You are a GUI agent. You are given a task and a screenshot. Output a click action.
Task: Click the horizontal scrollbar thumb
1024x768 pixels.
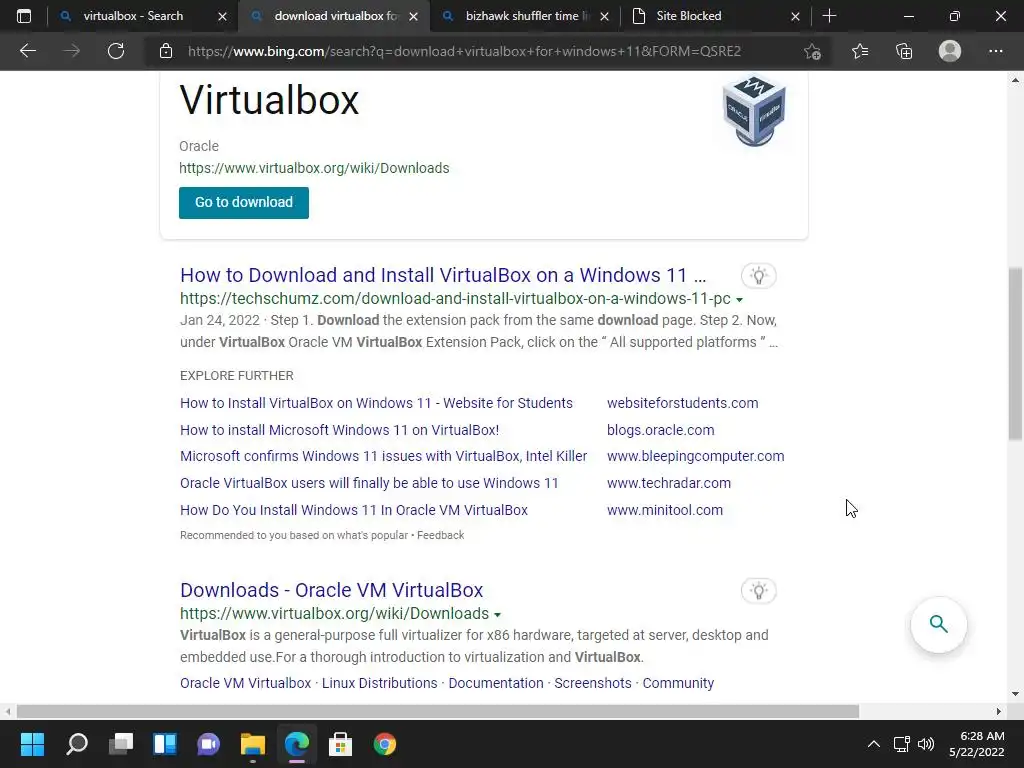(438, 711)
